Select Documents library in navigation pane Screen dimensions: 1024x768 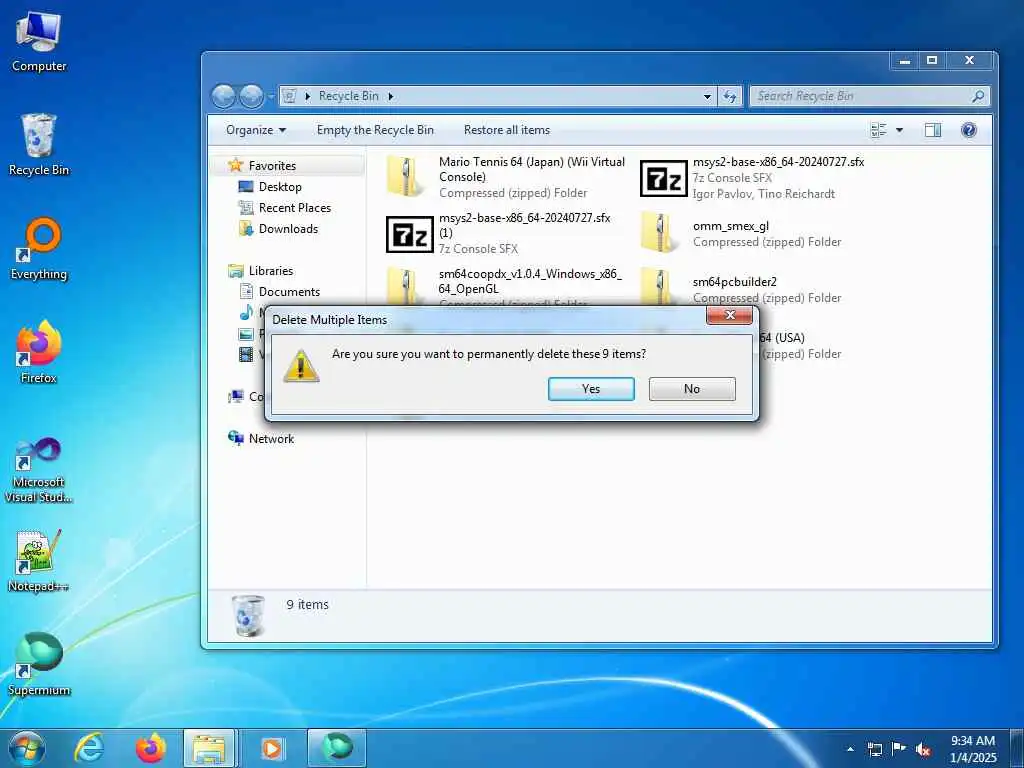(289, 292)
